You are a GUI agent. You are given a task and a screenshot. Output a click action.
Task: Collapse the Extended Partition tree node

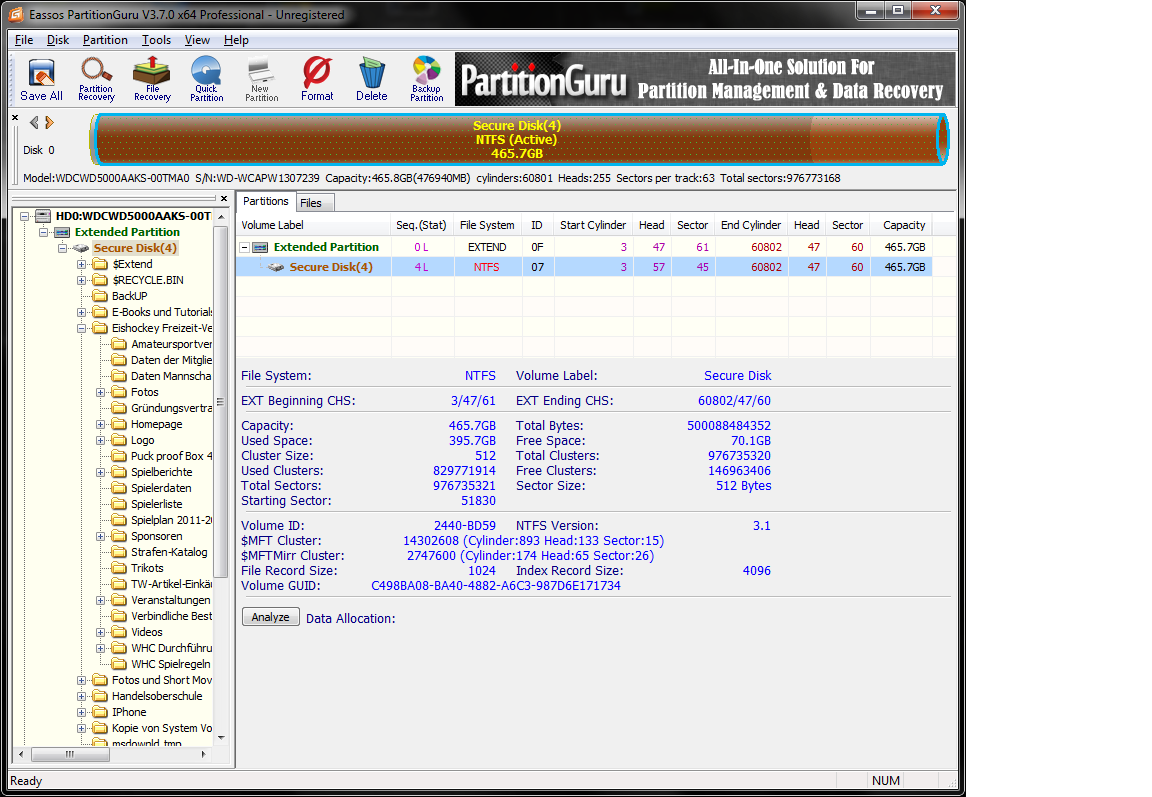43,232
